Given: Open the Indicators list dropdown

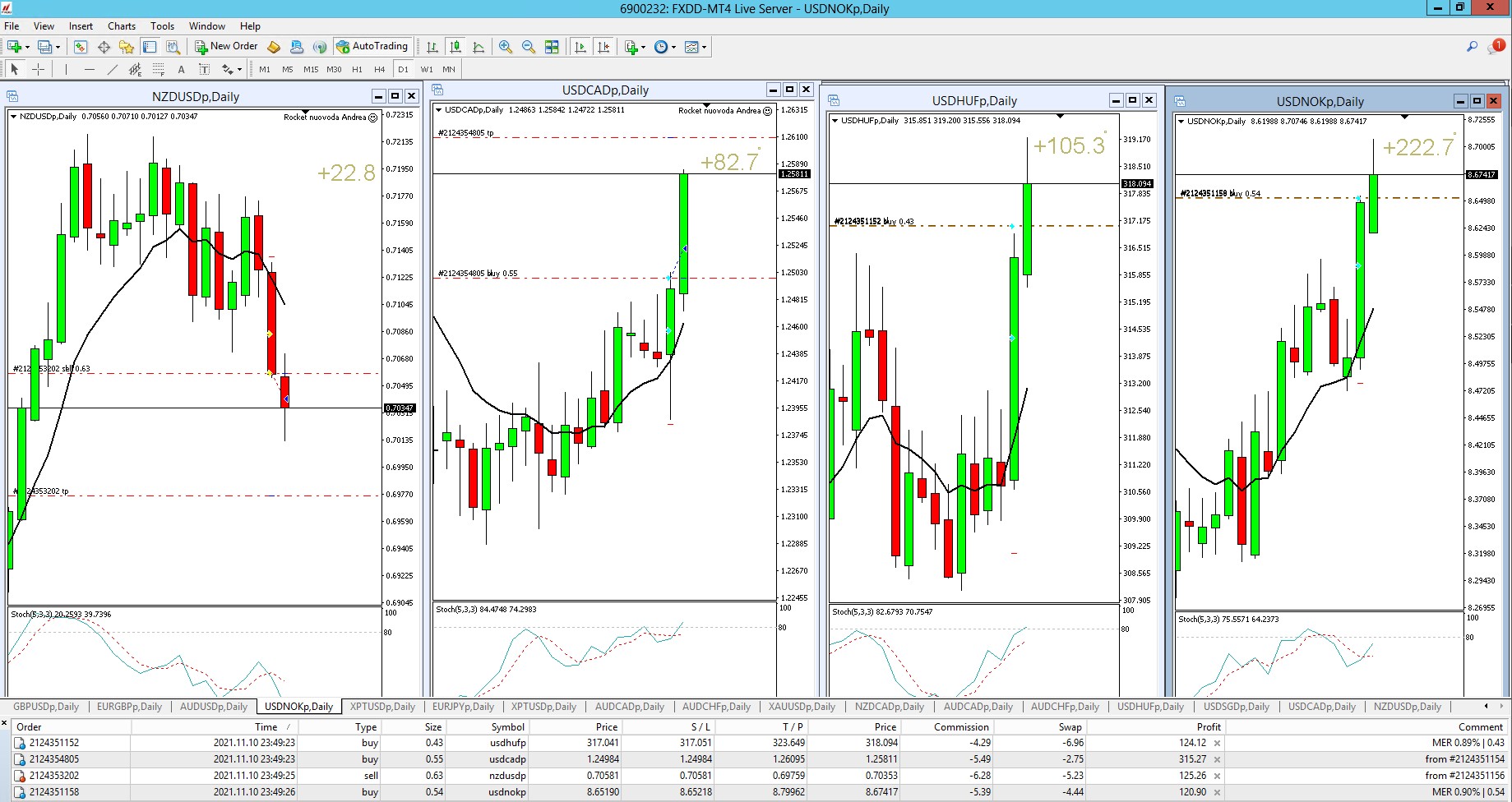Looking at the screenshot, I should coord(635,47).
